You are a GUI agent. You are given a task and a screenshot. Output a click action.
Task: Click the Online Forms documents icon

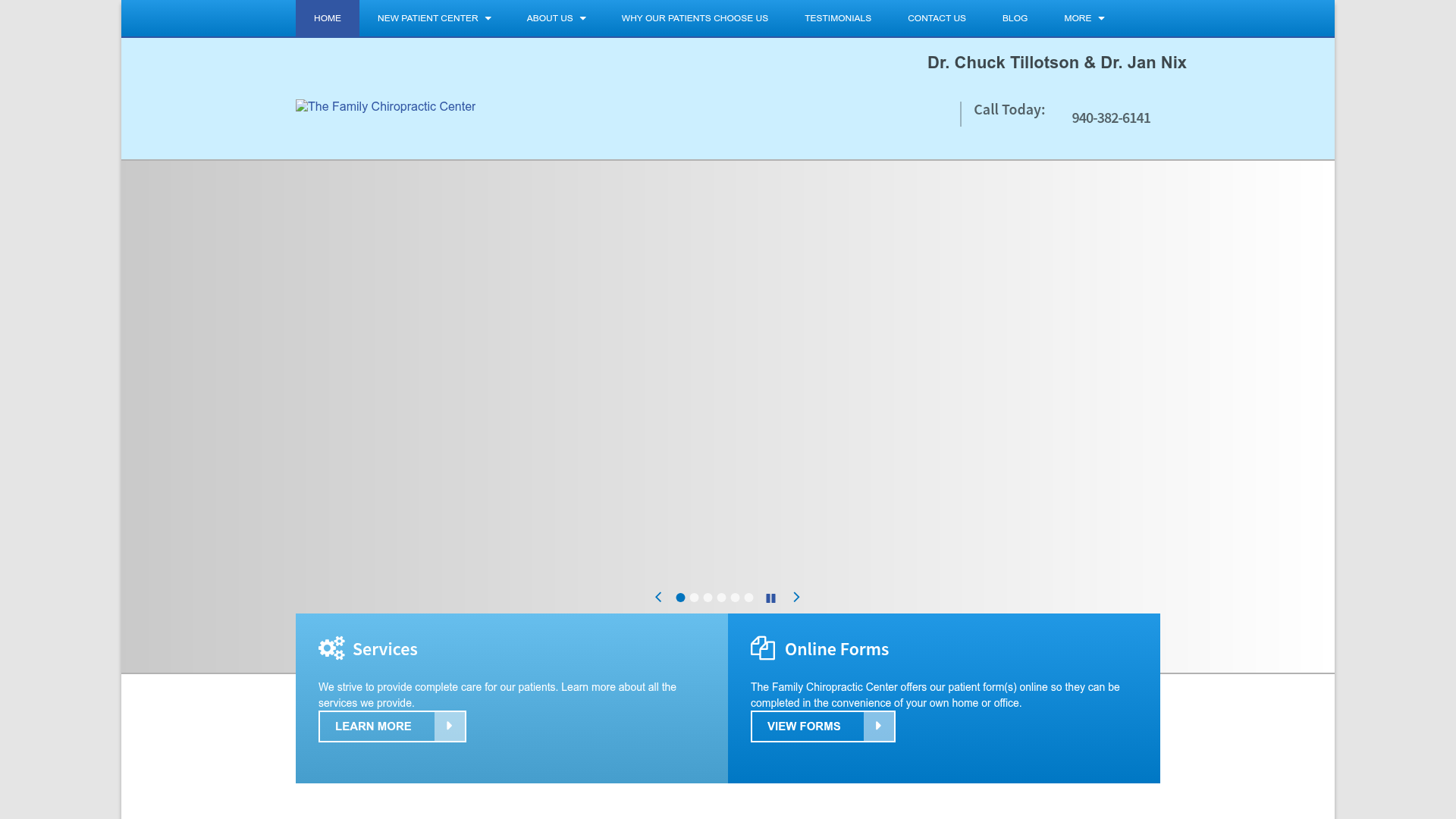763,648
